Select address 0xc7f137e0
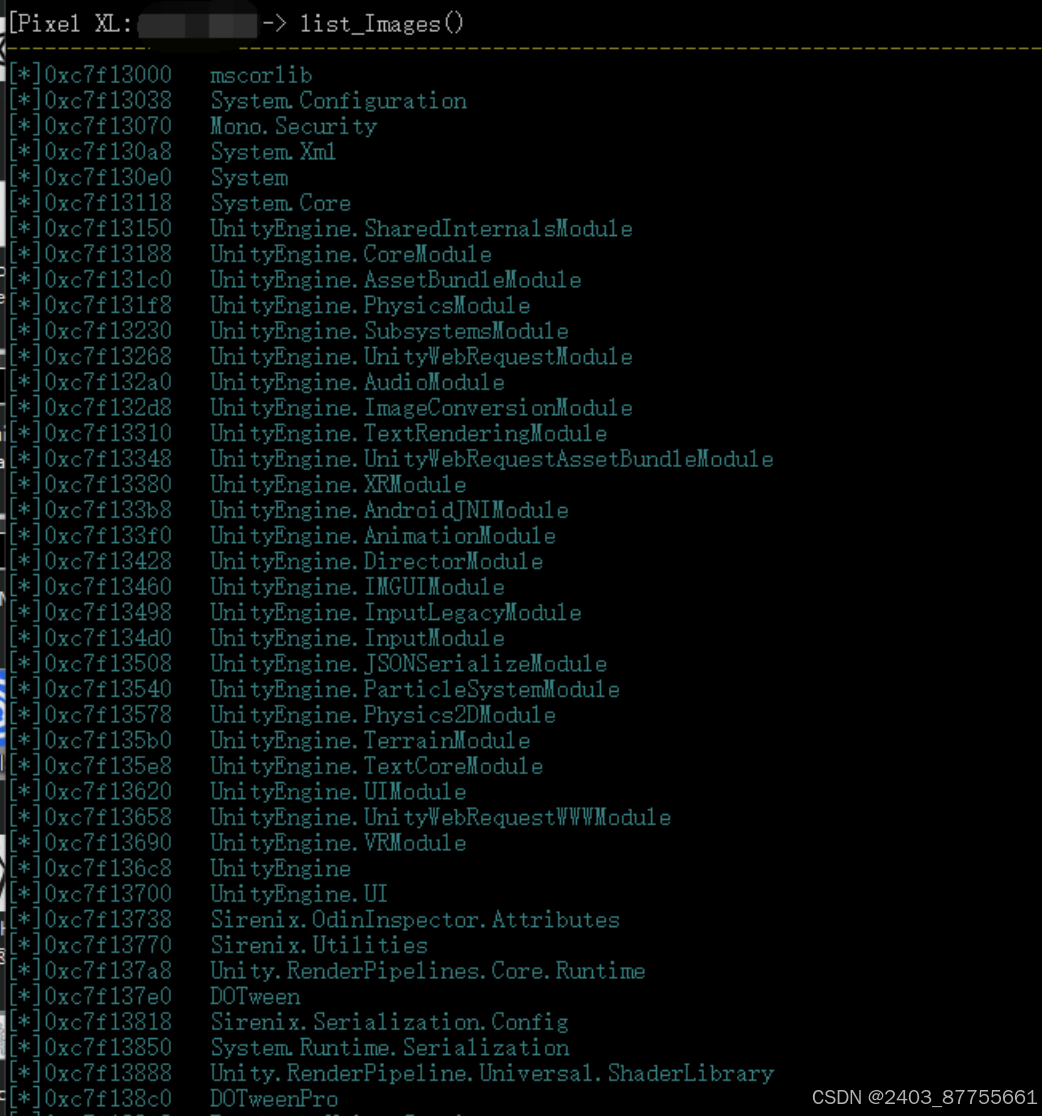The height and width of the screenshot is (1116, 1042). pyautogui.click(x=108, y=998)
